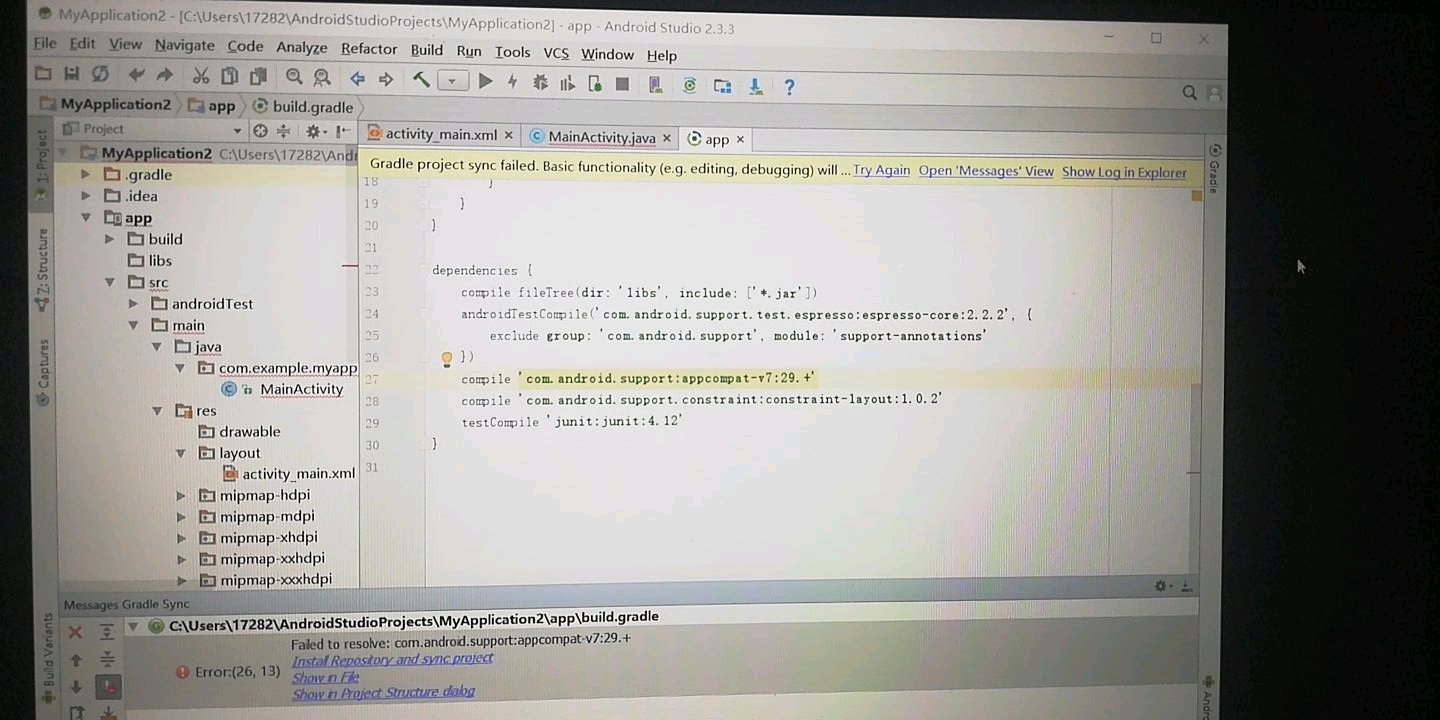Navigate back with the left arrow icon
The image size is (1440, 720).
(x=357, y=78)
